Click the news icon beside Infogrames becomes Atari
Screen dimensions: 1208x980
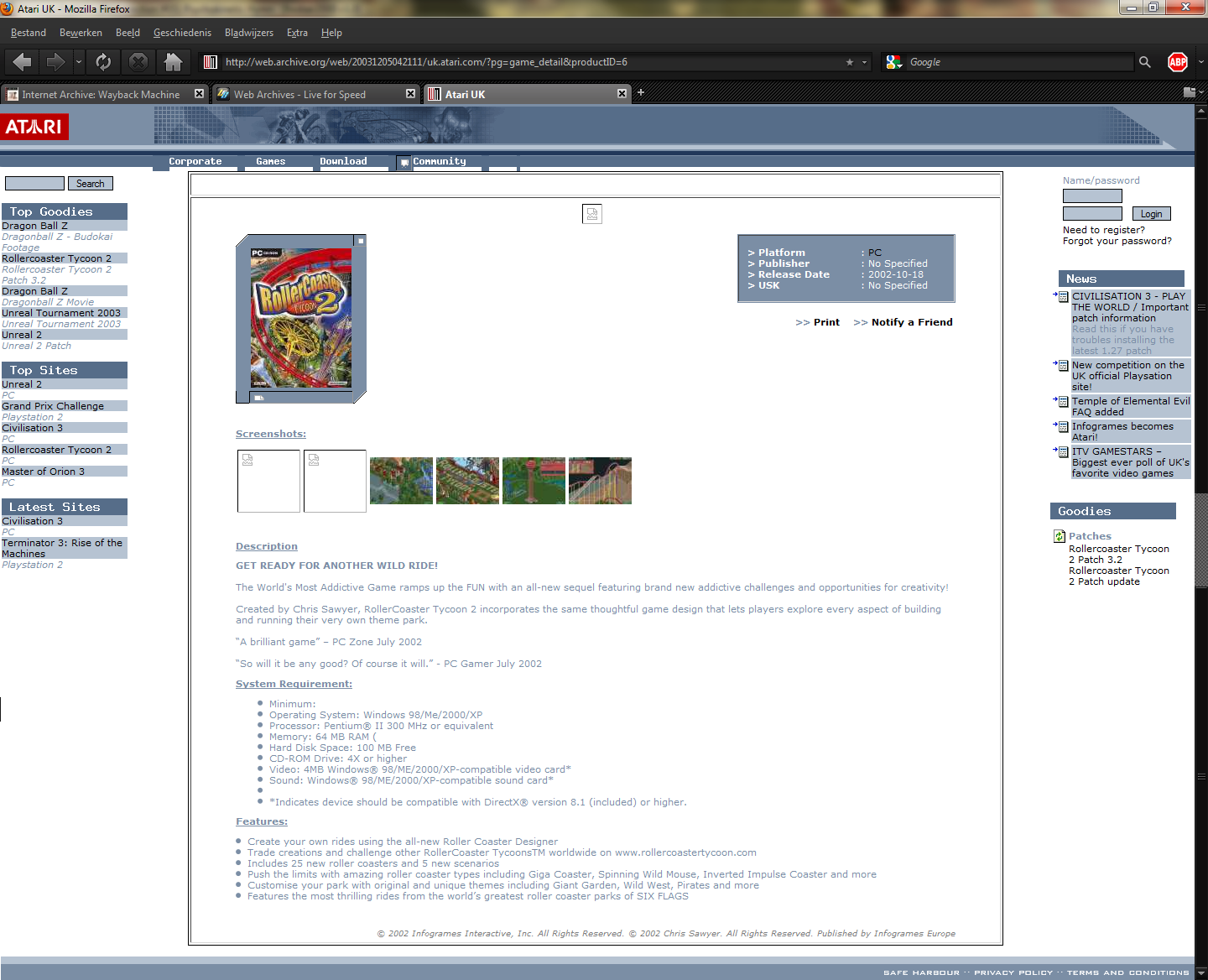[x=1063, y=426]
